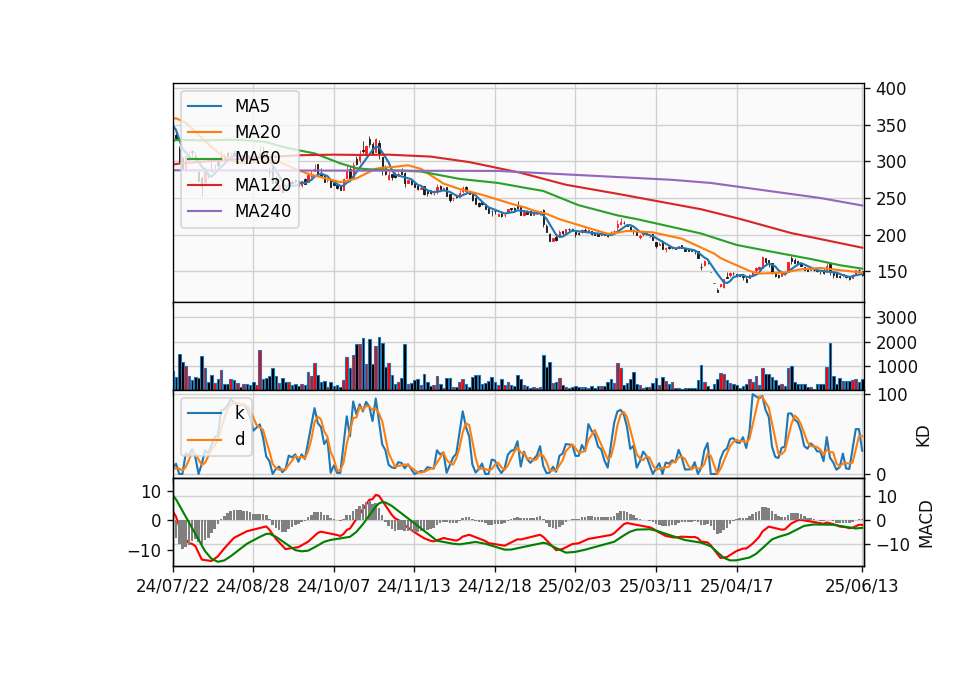Click the 25/04/17 date axis label
This screenshot has width=960, height=690.
(737, 586)
